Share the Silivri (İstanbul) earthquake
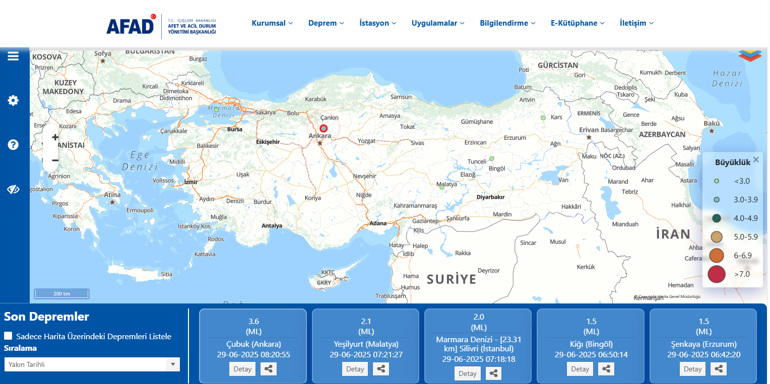The width and height of the screenshot is (770, 384). point(494,374)
